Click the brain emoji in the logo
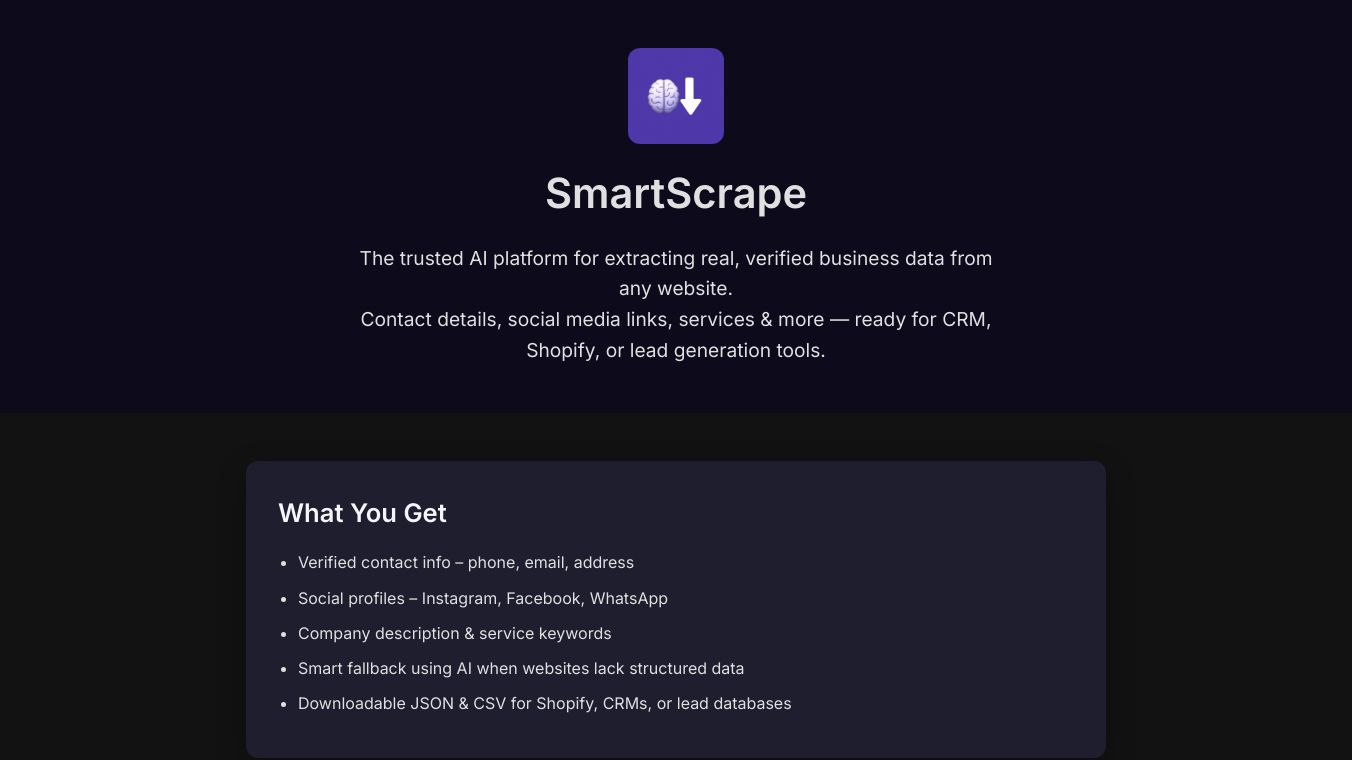 (662, 97)
